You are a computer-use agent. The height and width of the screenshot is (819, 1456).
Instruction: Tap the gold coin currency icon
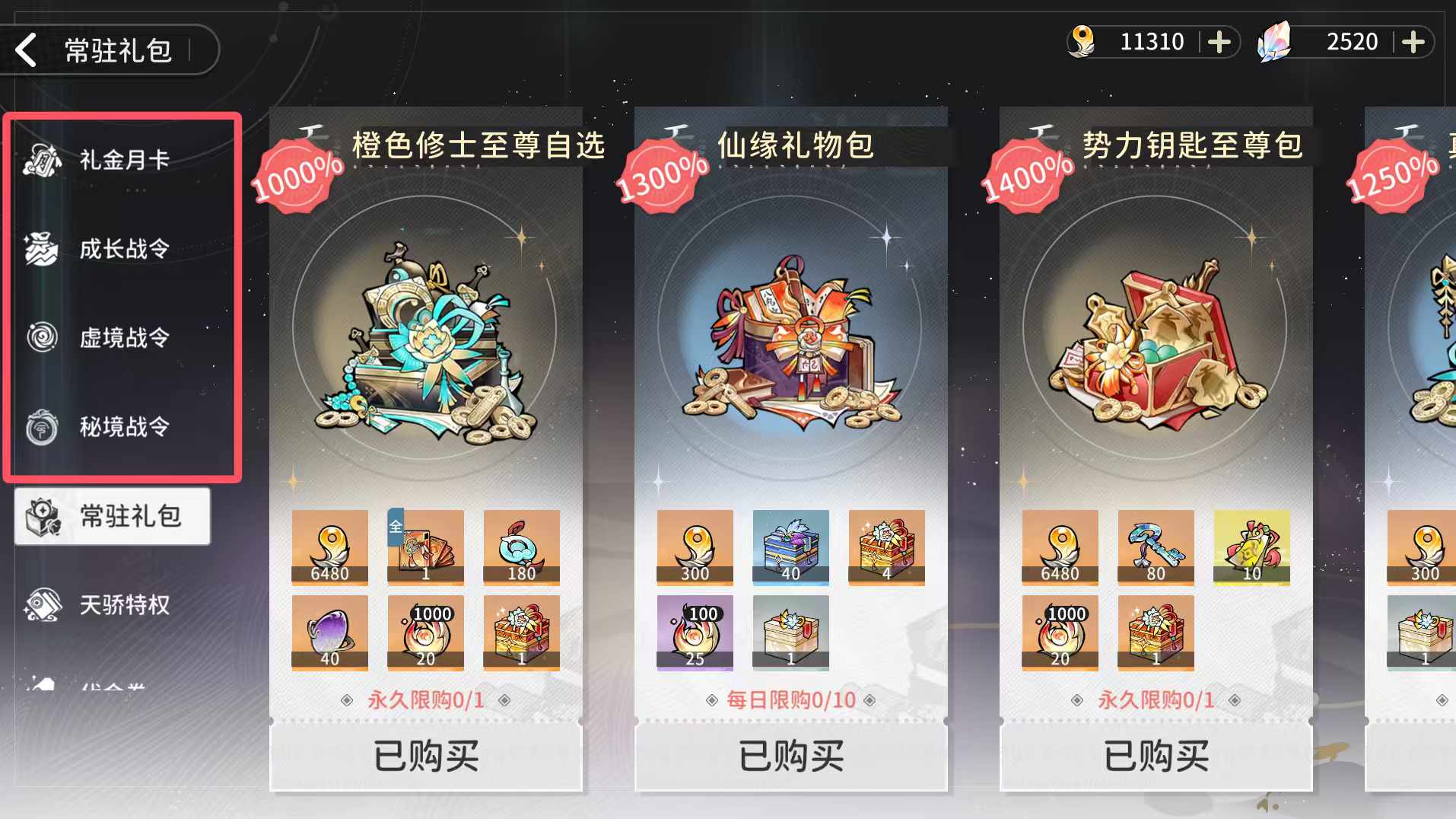(x=1082, y=41)
